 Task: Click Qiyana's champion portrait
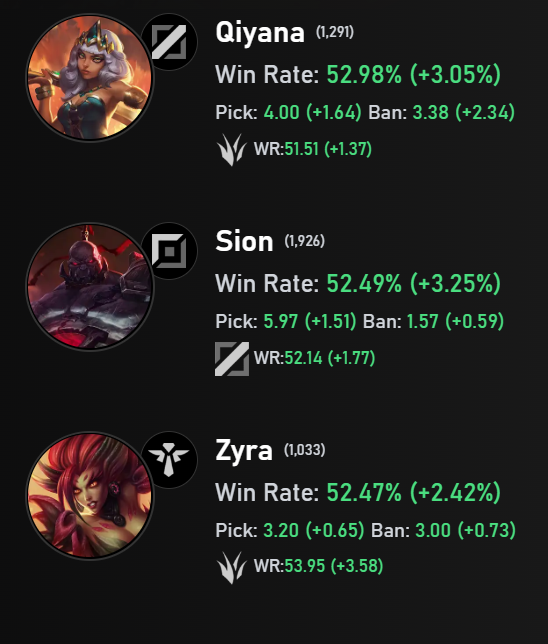click(x=90, y=78)
